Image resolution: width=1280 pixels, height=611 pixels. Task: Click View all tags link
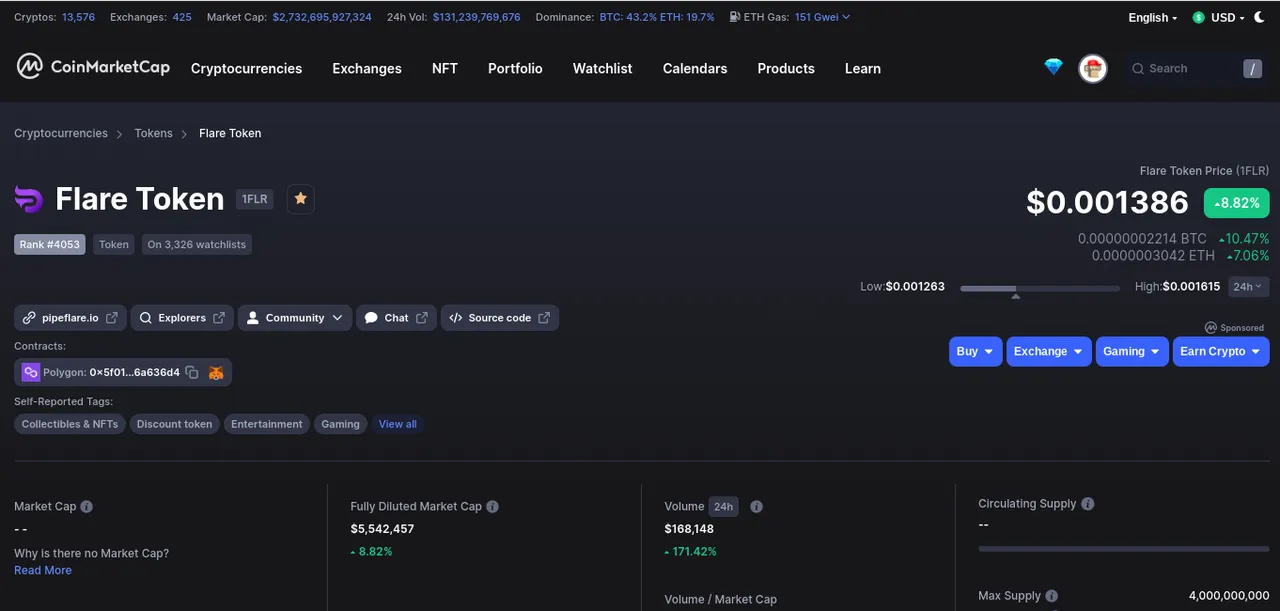pos(398,424)
